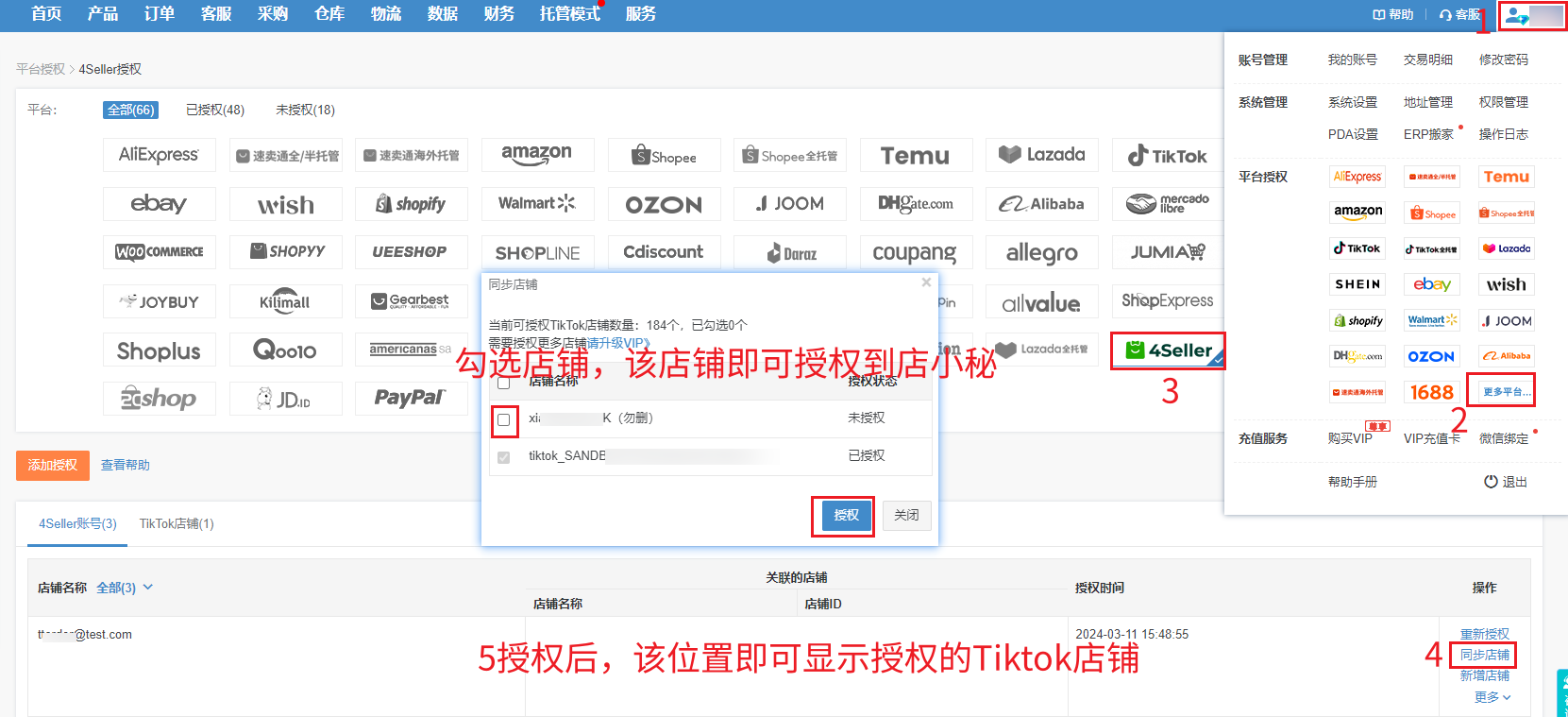Open the DHgate.com platform tile
This screenshot has width=1568, height=717.
click(916, 204)
